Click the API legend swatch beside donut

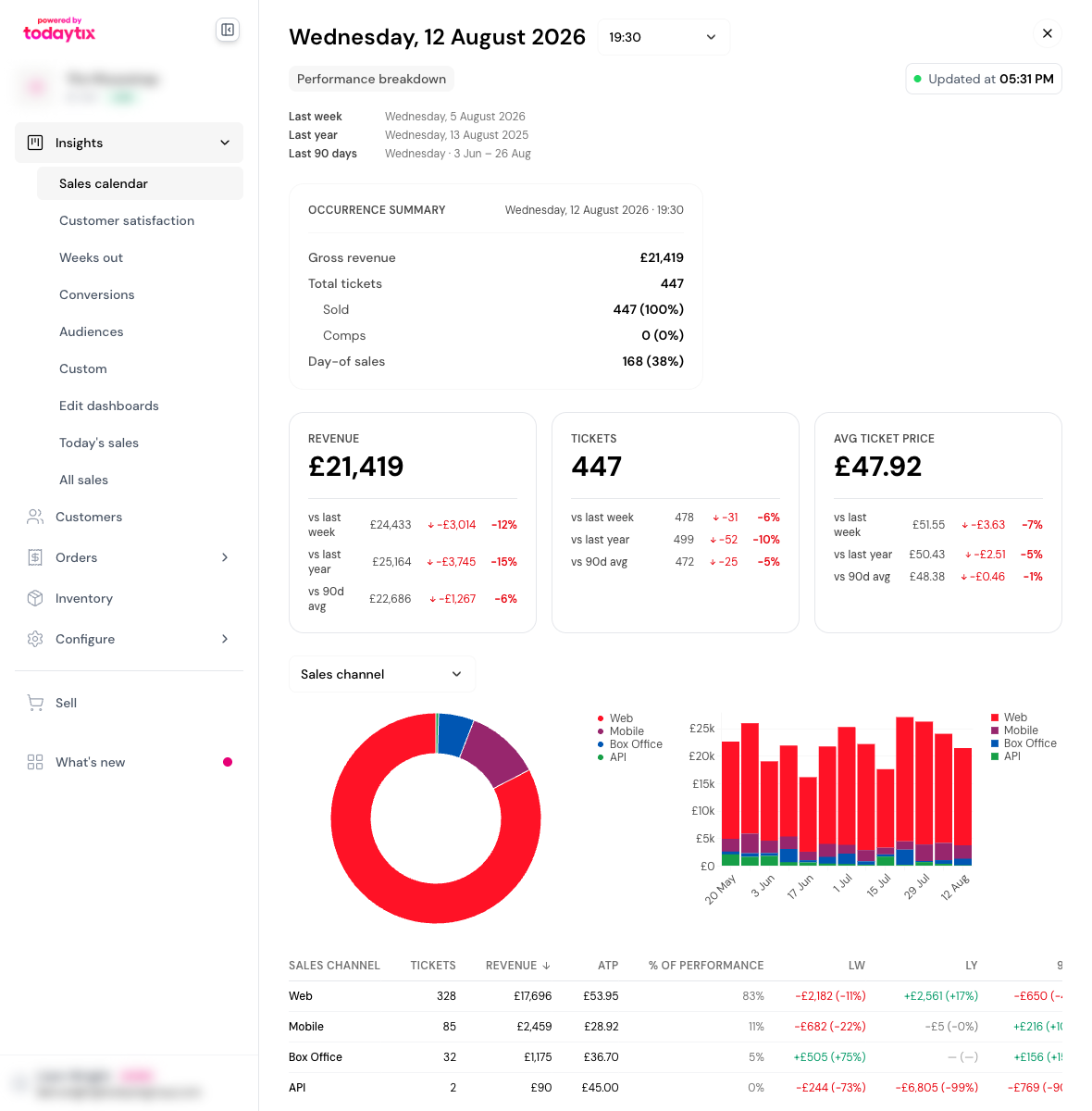coord(601,757)
